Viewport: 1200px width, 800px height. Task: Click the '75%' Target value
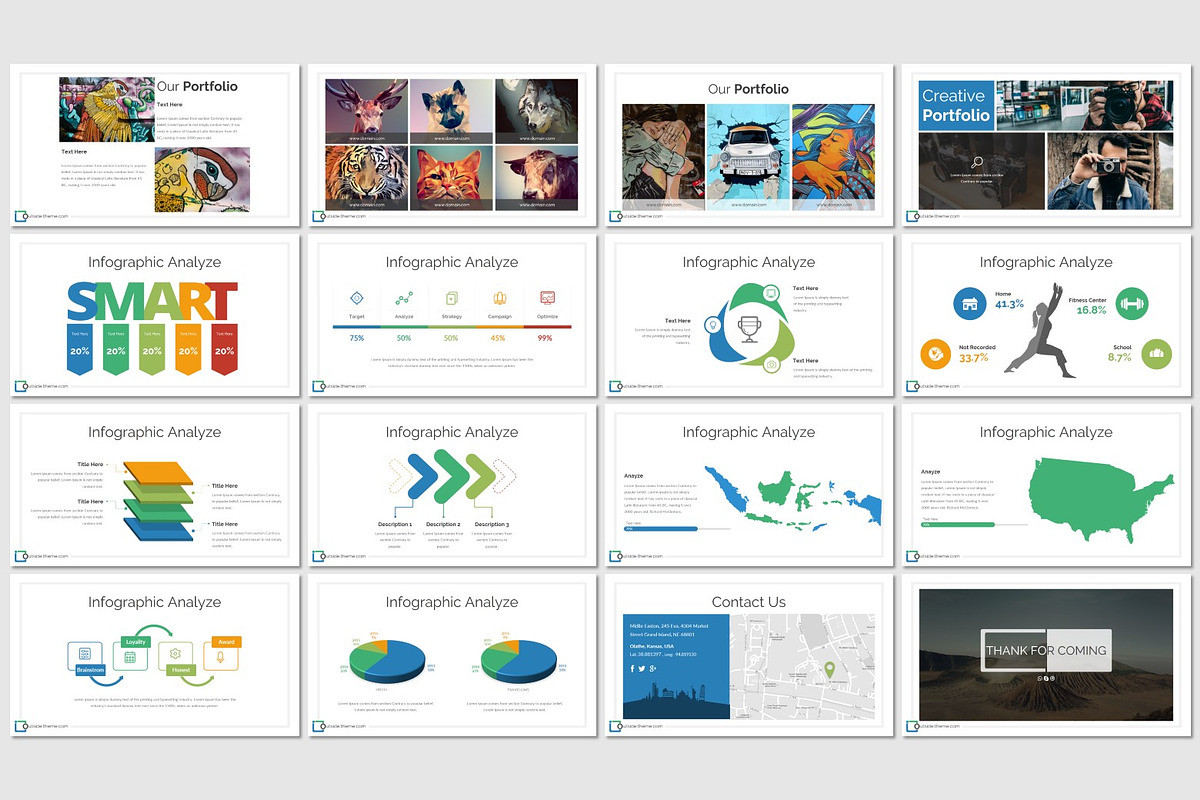point(356,338)
